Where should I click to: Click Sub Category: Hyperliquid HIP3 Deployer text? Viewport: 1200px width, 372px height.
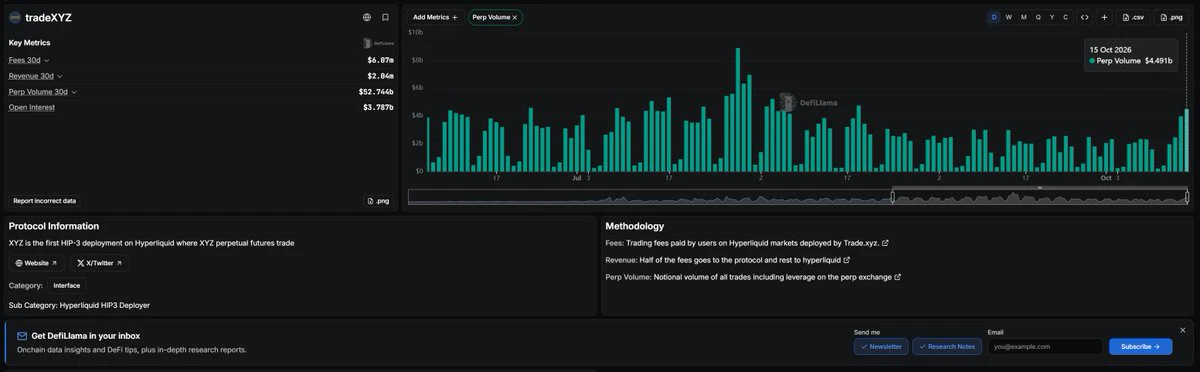79,305
